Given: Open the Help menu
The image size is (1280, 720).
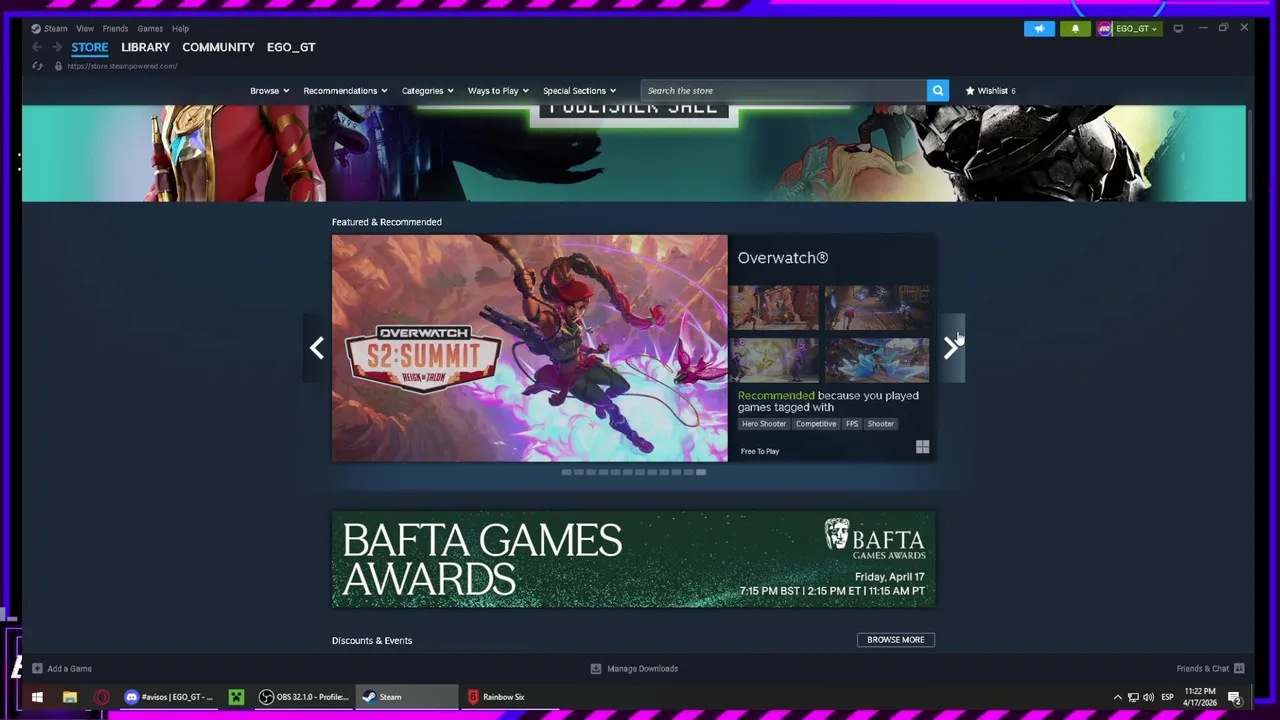Looking at the screenshot, I should point(180,28).
